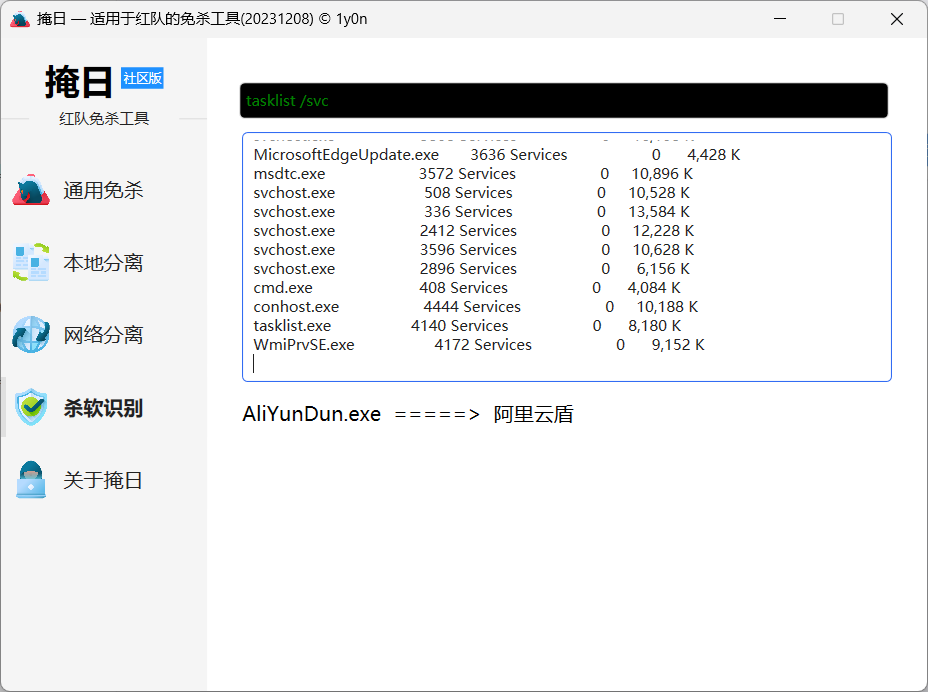Click the AliYunDun.exe detection result text
This screenshot has height=692, width=928.
(408, 414)
